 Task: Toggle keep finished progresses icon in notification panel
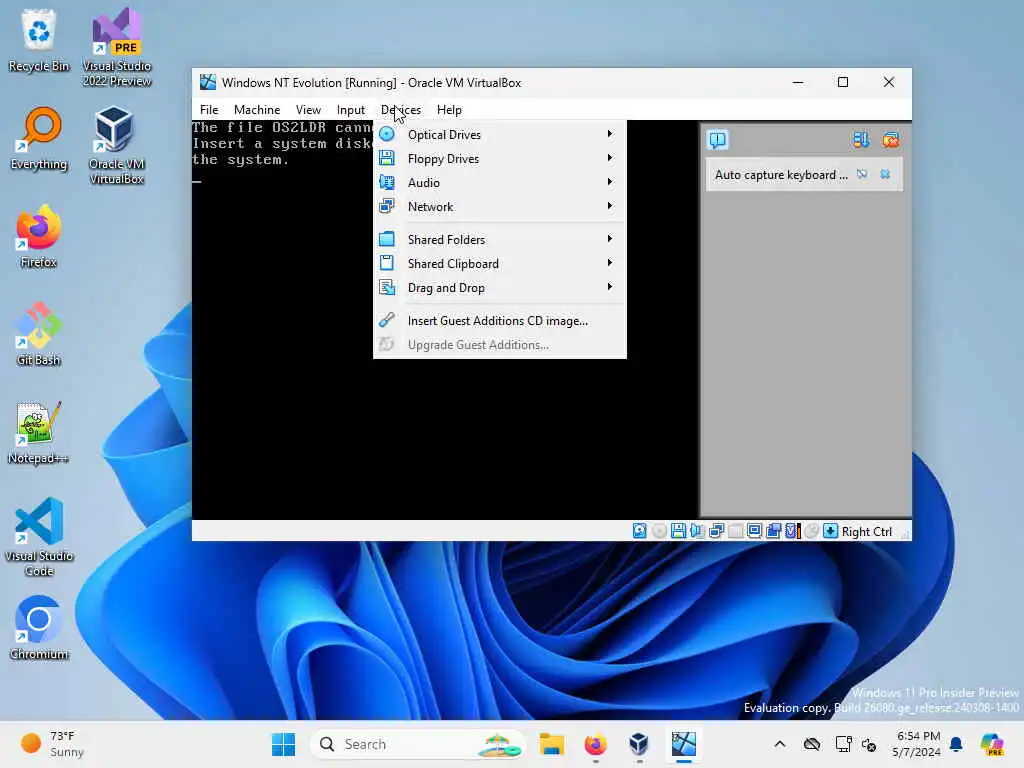(861, 140)
